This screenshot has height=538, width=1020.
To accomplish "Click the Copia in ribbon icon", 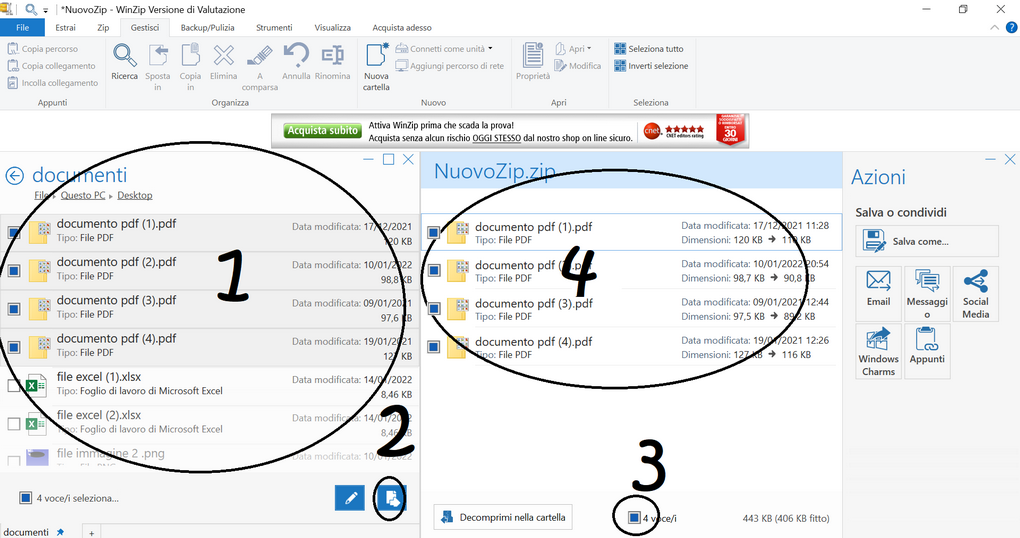I will [190, 67].
